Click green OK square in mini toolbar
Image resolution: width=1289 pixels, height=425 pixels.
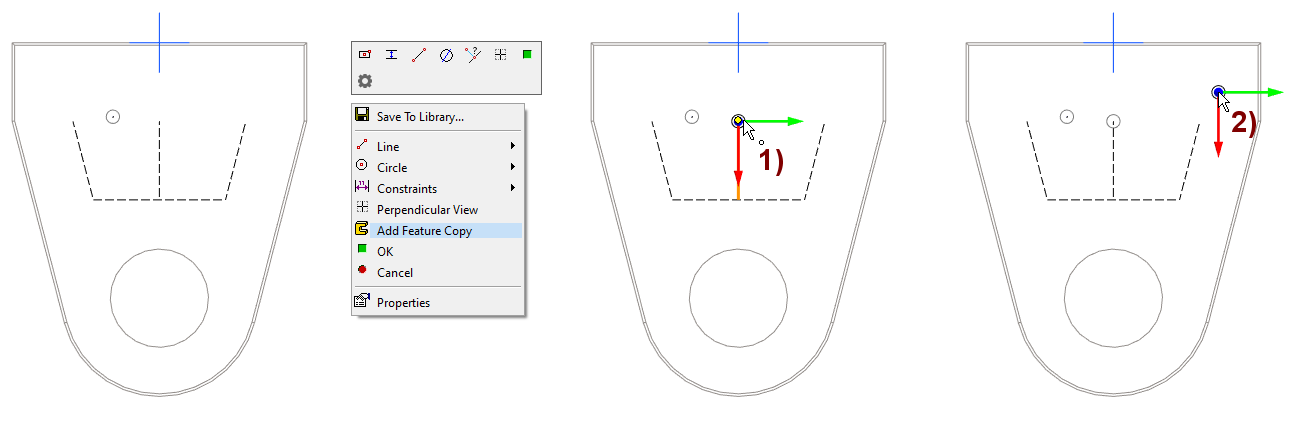point(527,54)
